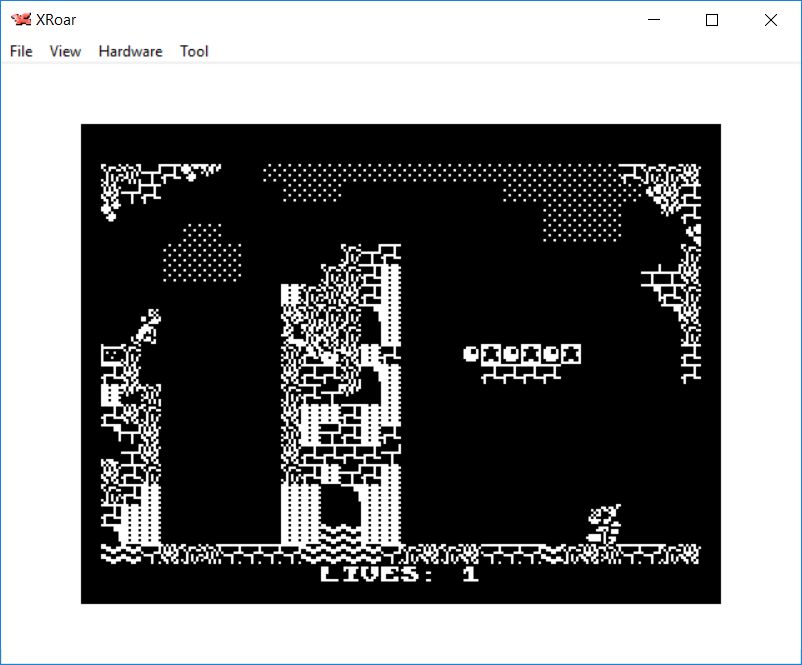Maximize the XRoar window

coord(712,20)
